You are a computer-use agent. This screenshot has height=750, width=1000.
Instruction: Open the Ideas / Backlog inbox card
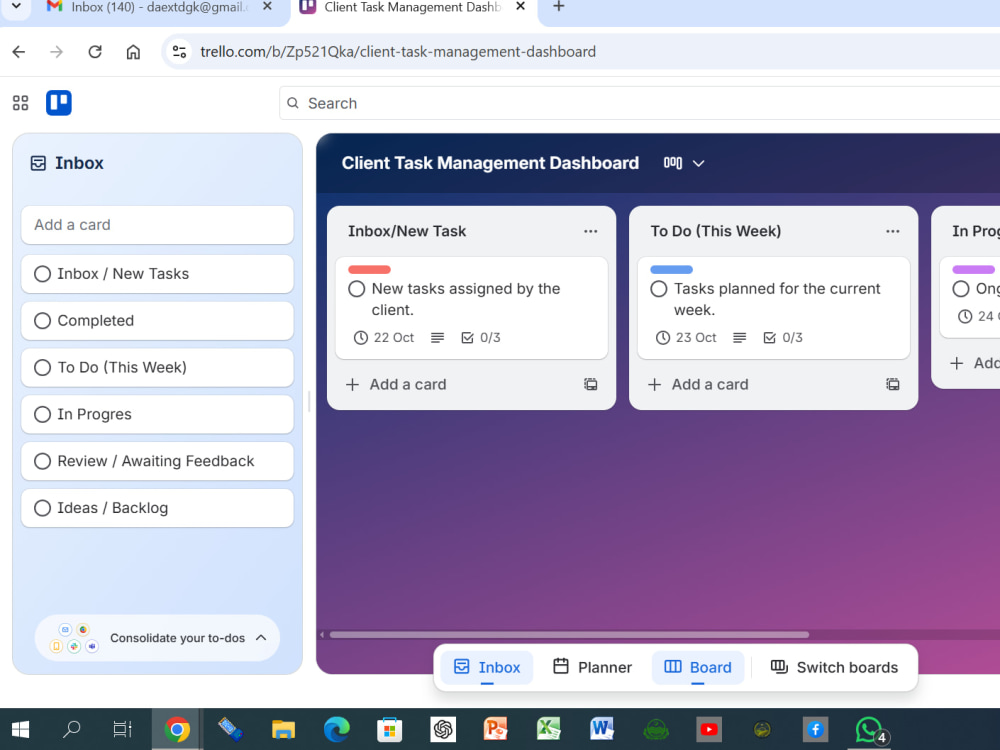[157, 508]
